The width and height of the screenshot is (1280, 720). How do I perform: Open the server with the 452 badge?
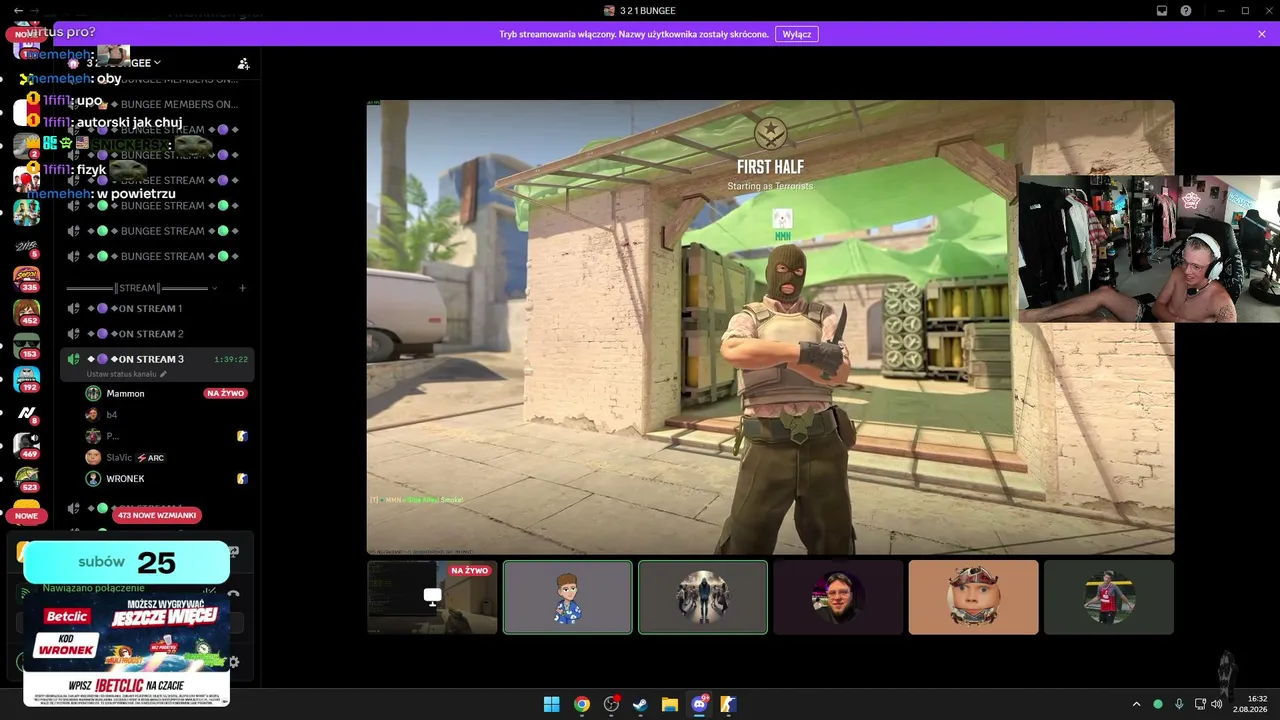pos(26,312)
